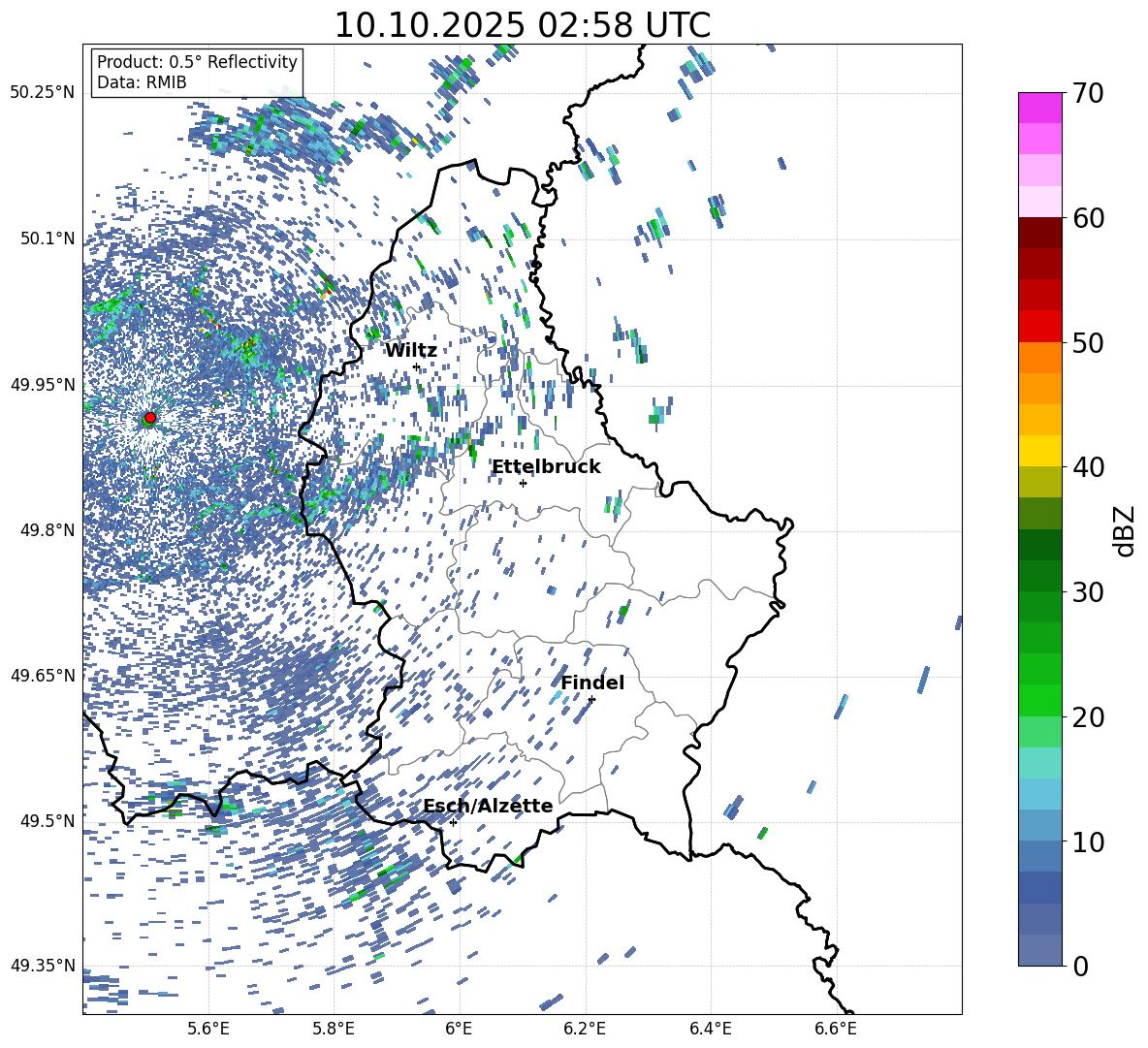Click the Ettelbruck city label
Screen dimensions: 1148x1048
click(x=546, y=467)
